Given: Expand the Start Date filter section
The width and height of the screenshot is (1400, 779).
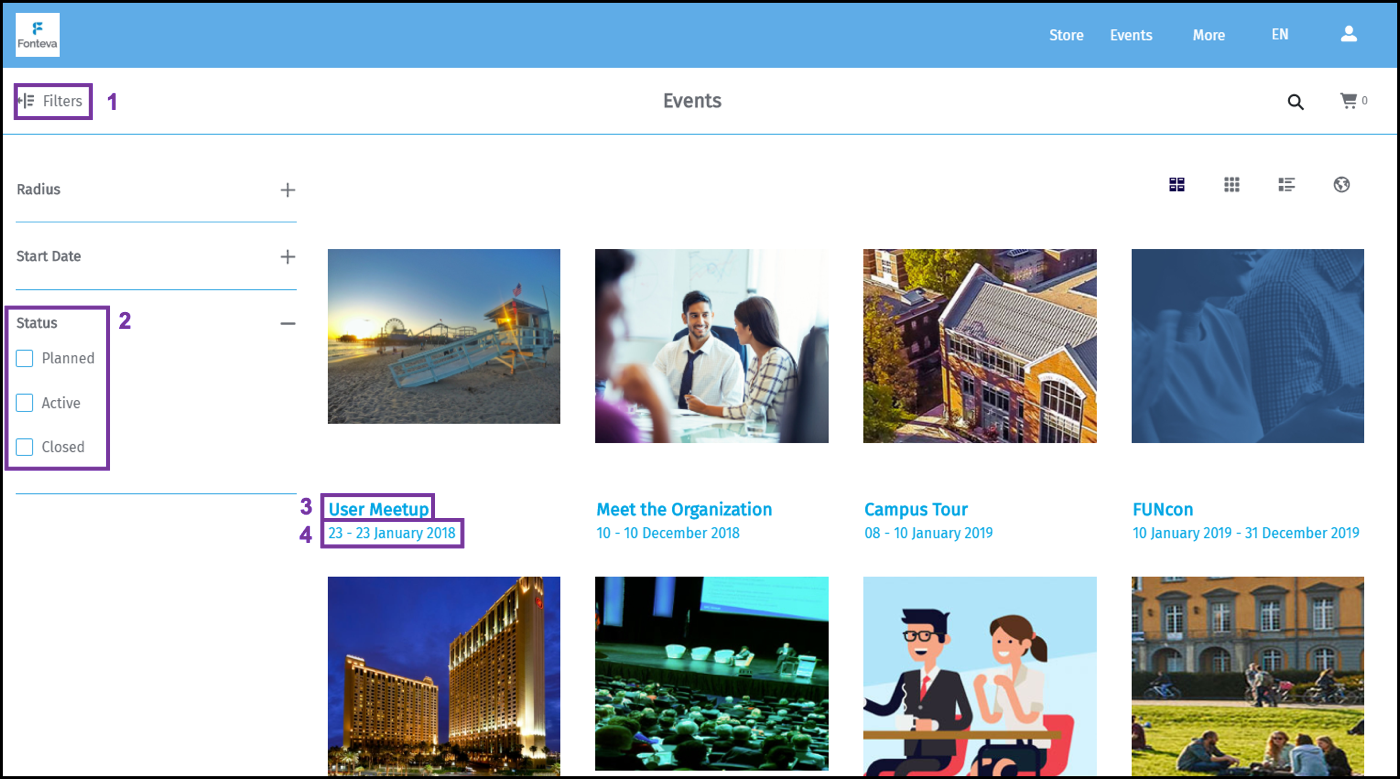Looking at the screenshot, I should 288,257.
